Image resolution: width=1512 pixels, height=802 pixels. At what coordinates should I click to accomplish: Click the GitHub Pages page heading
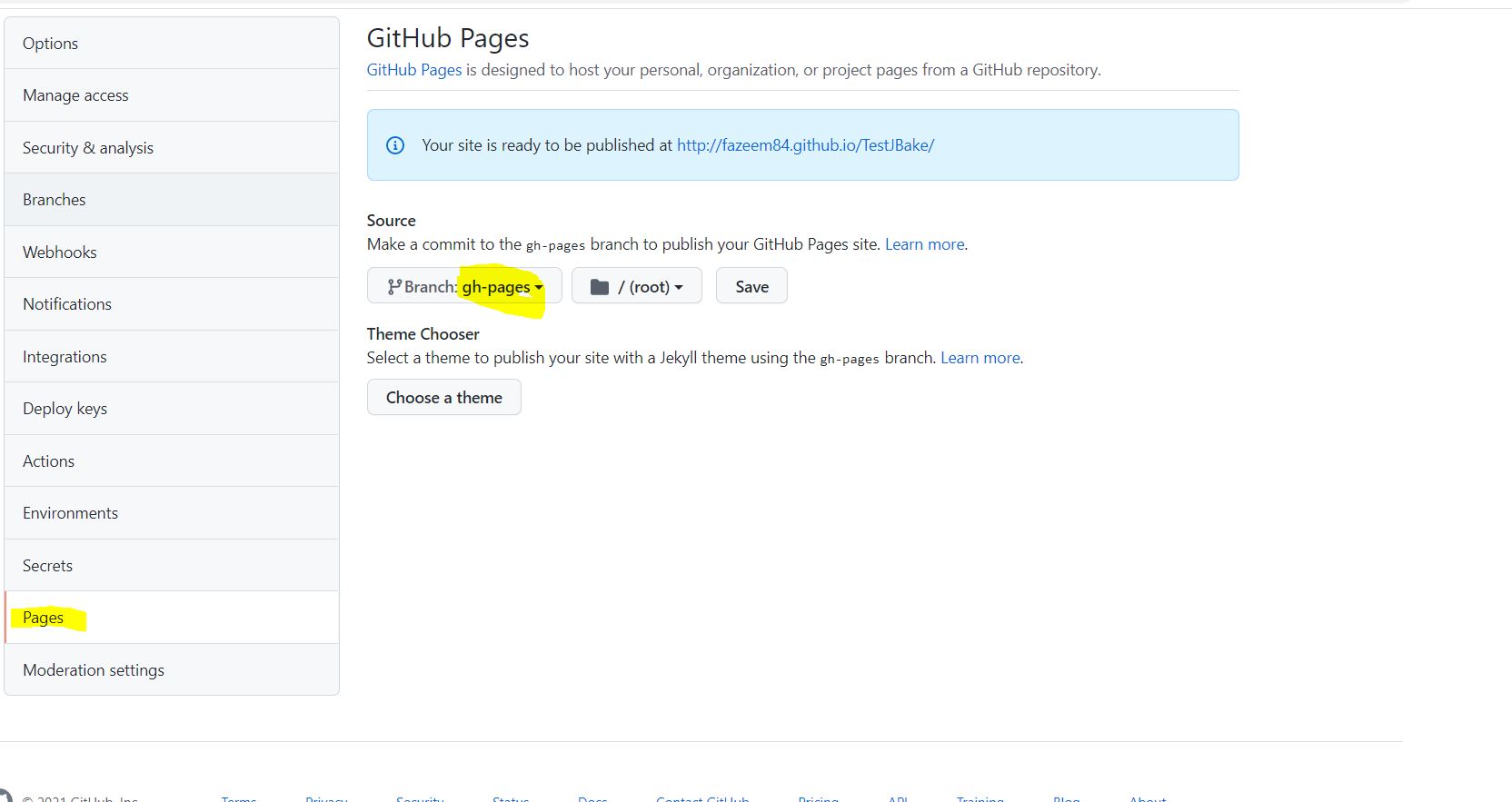tap(448, 38)
